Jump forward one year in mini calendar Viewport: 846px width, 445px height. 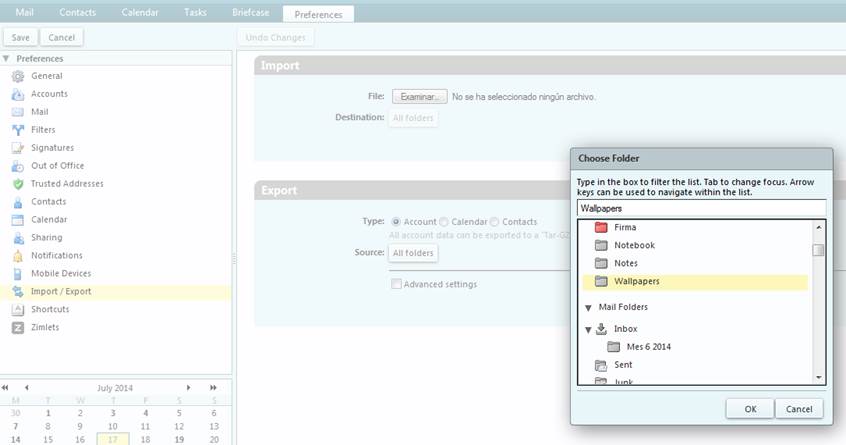coord(213,387)
